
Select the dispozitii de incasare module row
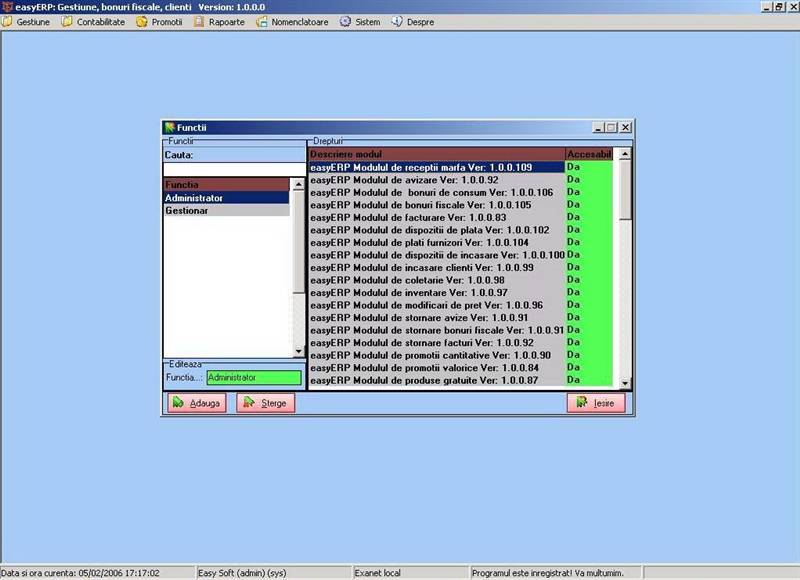(x=437, y=255)
